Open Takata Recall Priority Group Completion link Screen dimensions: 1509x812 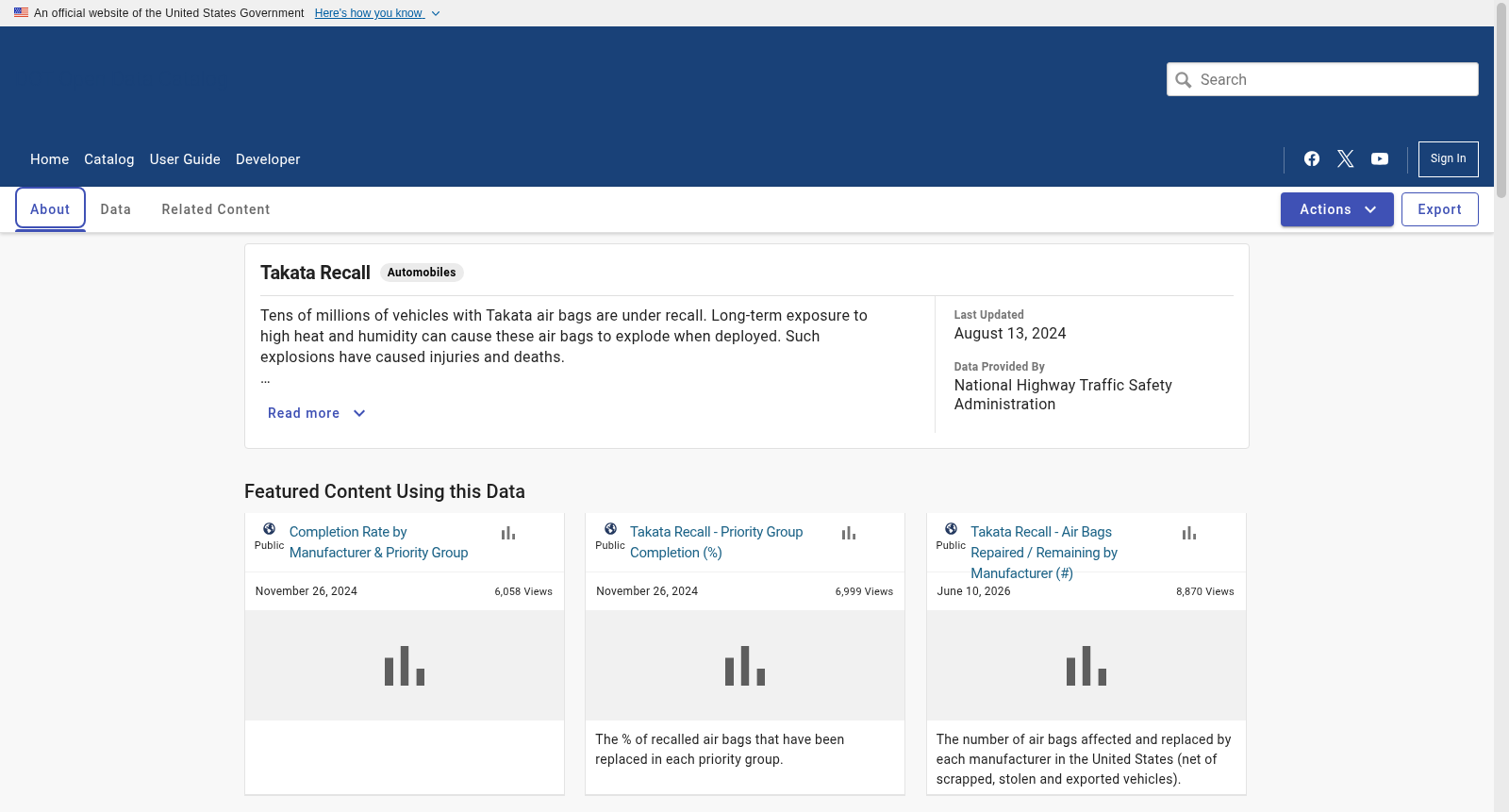716,542
